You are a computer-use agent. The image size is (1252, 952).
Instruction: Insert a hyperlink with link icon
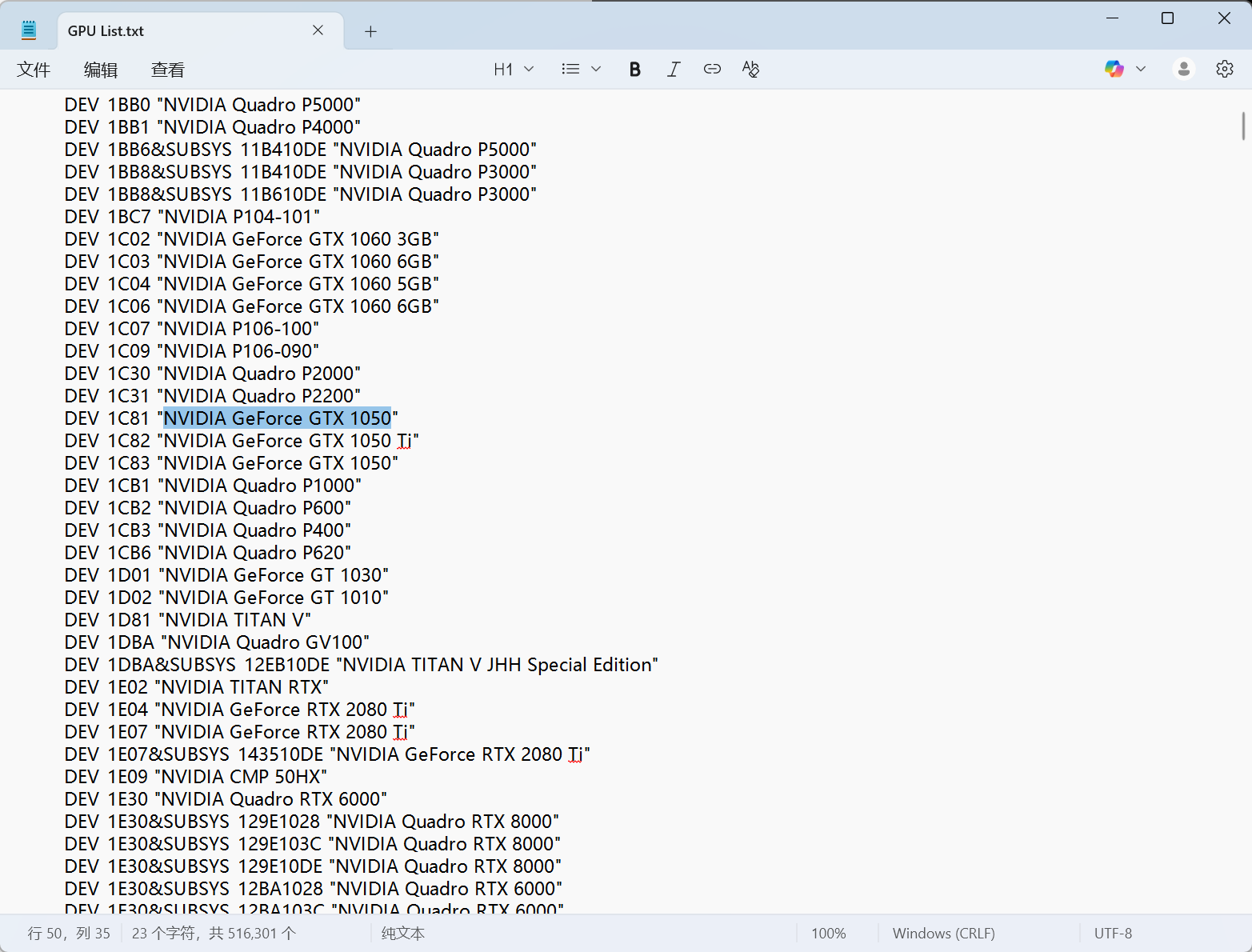coord(712,70)
